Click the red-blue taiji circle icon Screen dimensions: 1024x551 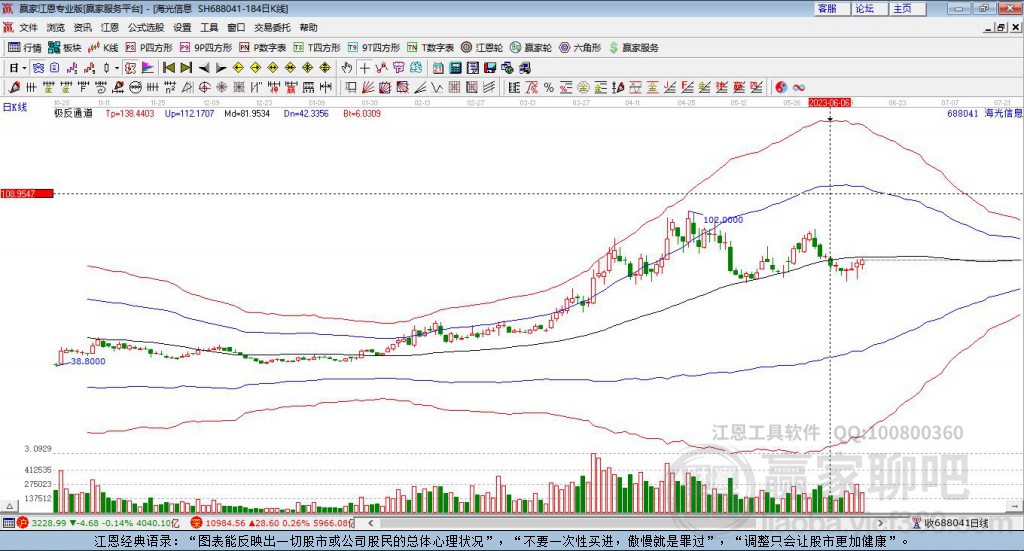[781, 87]
